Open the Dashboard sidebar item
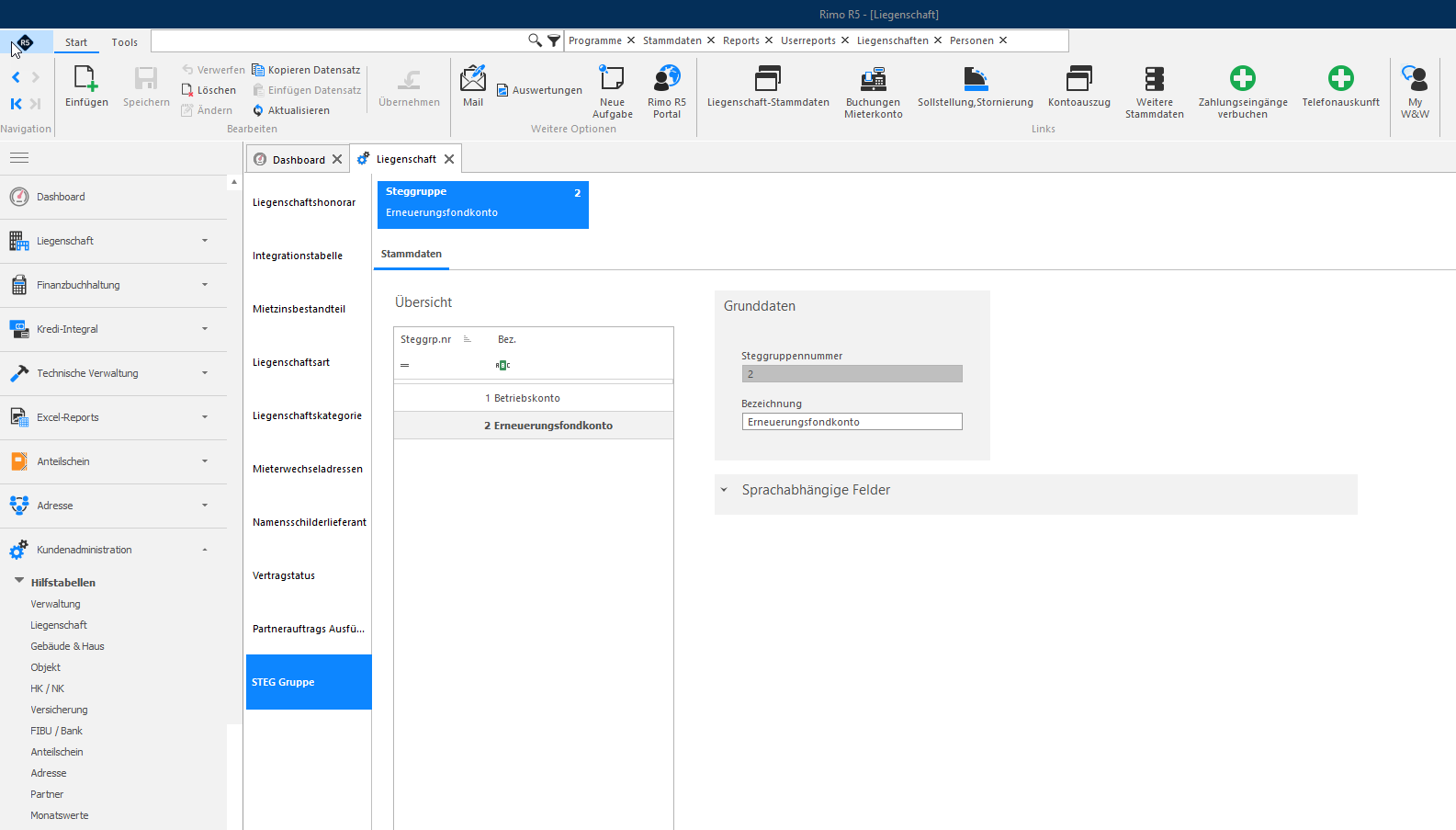 click(113, 197)
